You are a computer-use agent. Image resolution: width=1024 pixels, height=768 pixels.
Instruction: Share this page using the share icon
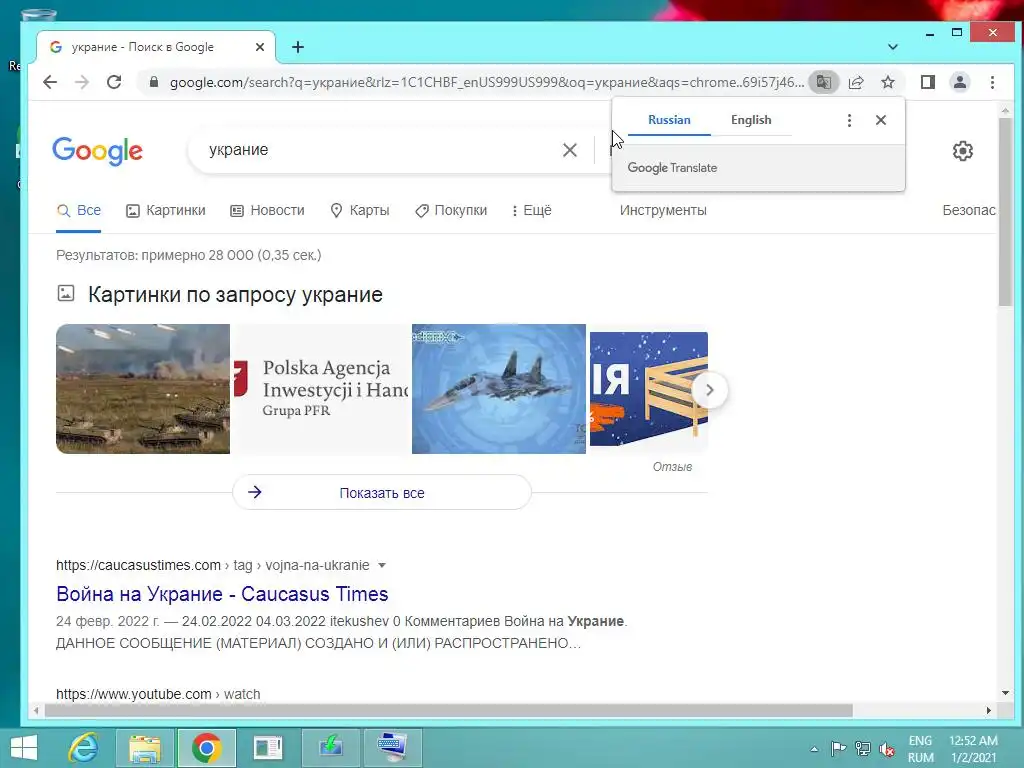pyautogui.click(x=856, y=82)
